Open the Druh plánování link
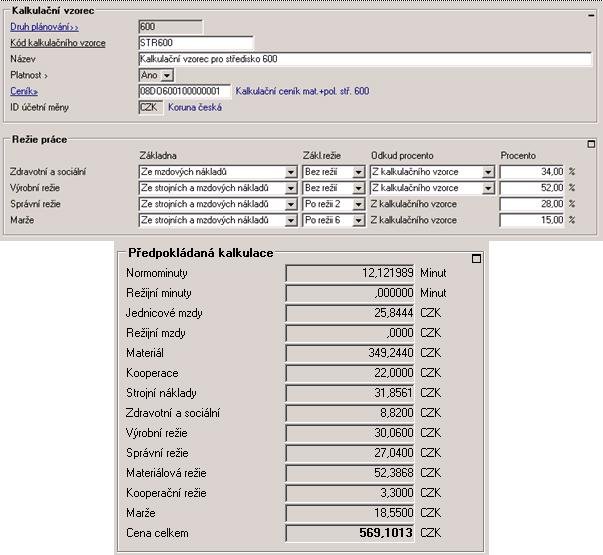Image resolution: width=603 pixels, height=555 pixels. click(44, 27)
